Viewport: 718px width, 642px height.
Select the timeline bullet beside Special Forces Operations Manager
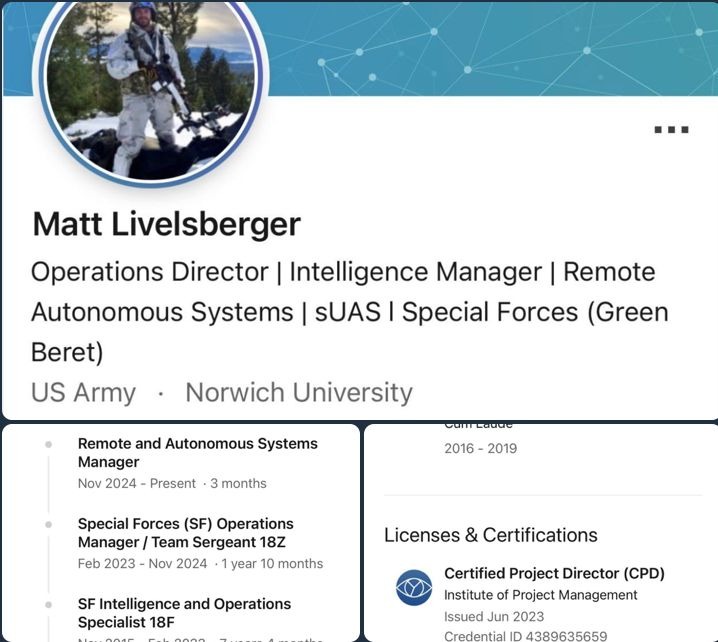click(x=49, y=524)
